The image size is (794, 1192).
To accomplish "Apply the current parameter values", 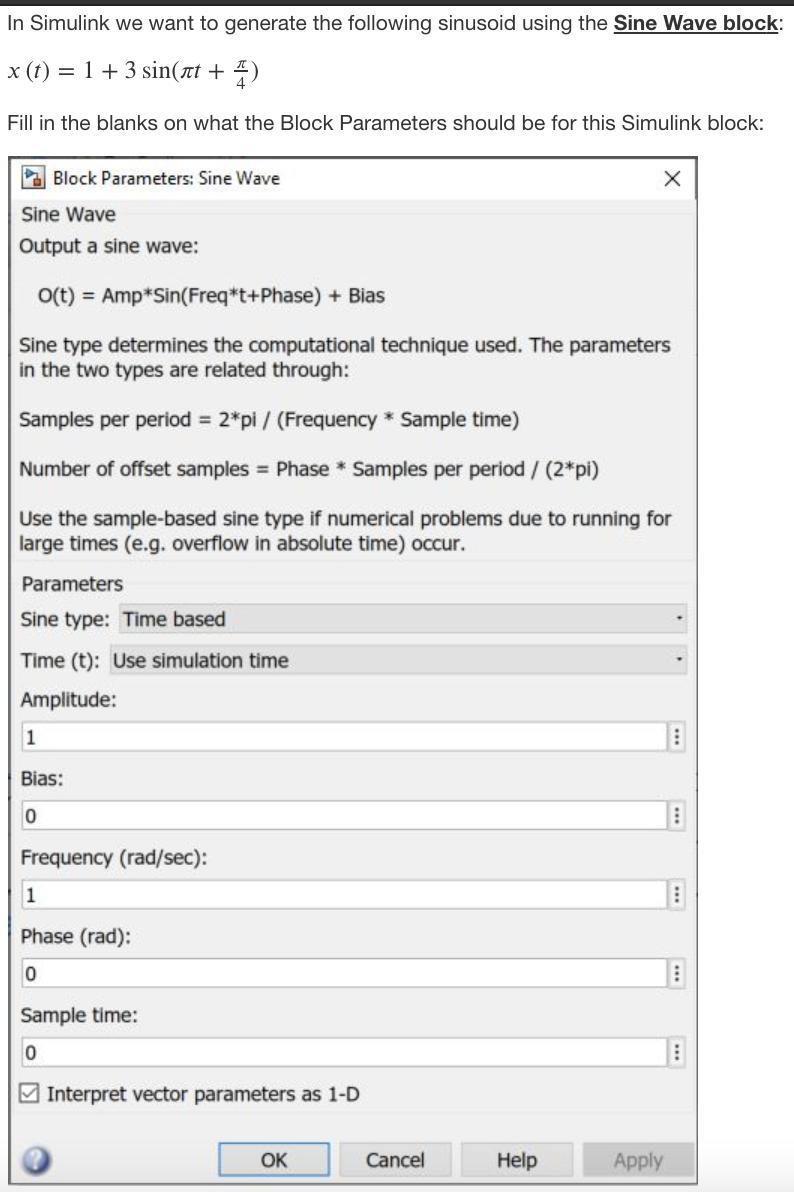I will click(x=638, y=1159).
